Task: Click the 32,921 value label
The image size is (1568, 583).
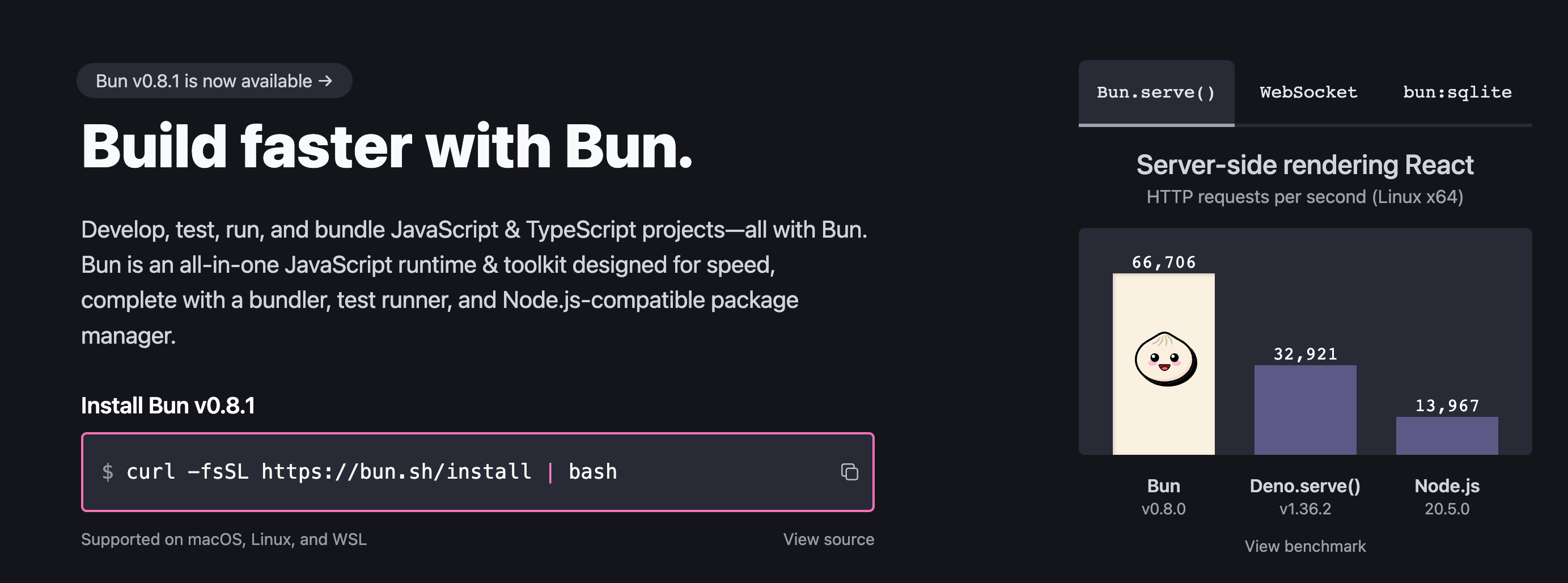Action: [x=1305, y=354]
